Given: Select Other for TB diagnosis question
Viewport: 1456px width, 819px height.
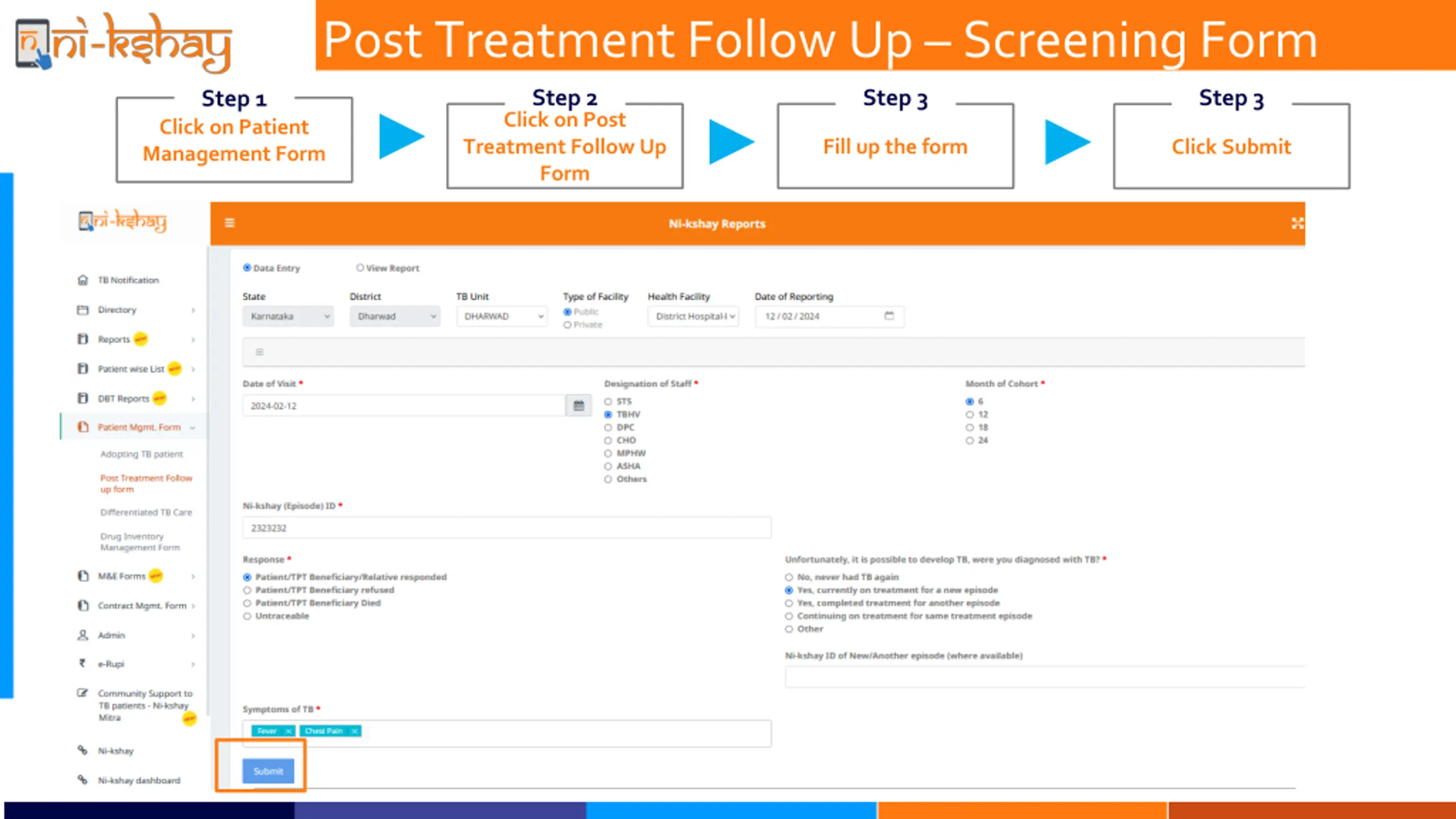Looking at the screenshot, I should point(789,629).
